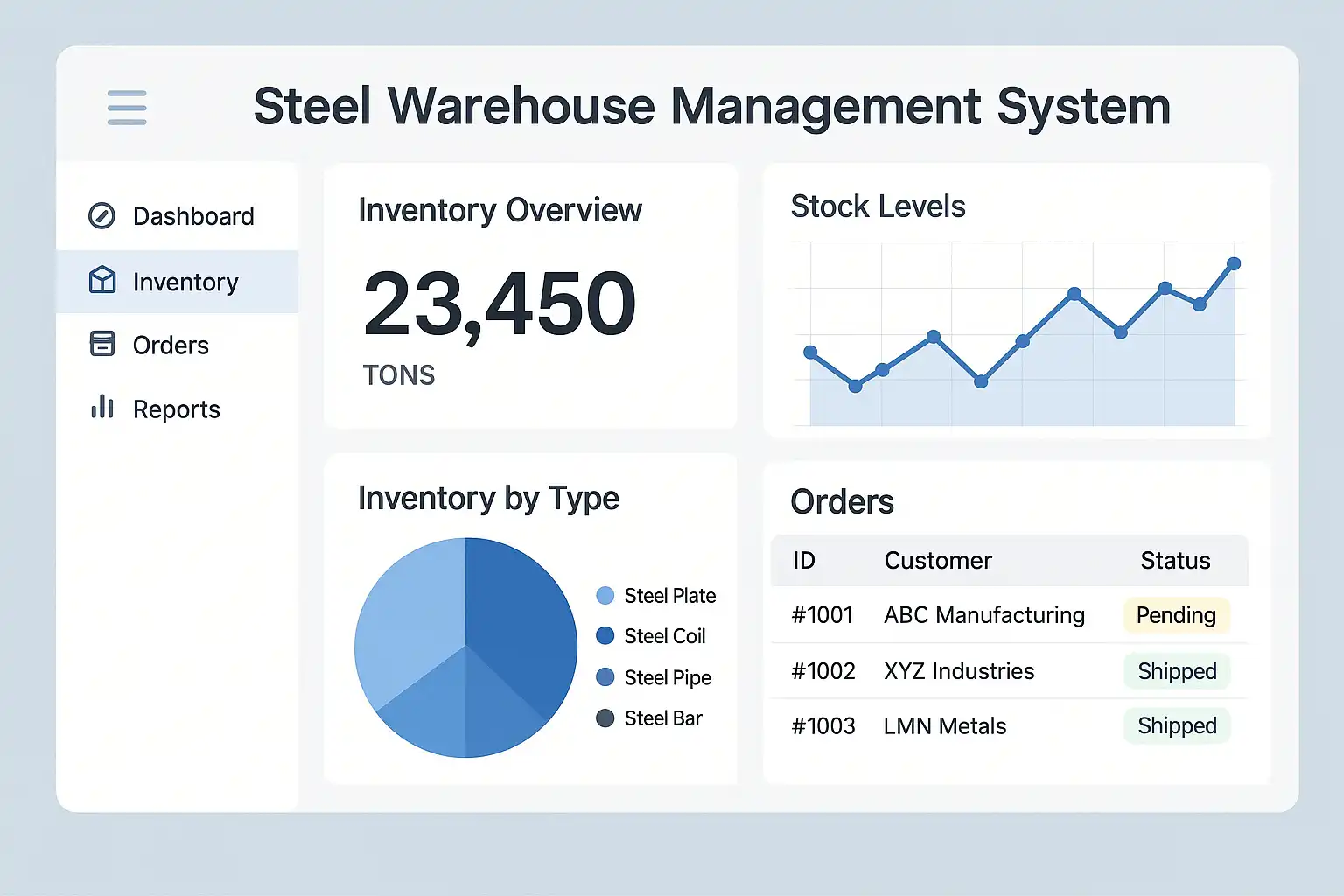This screenshot has height=896, width=1344.
Task: Select the Steel Bar legend dot
Action: (605, 718)
